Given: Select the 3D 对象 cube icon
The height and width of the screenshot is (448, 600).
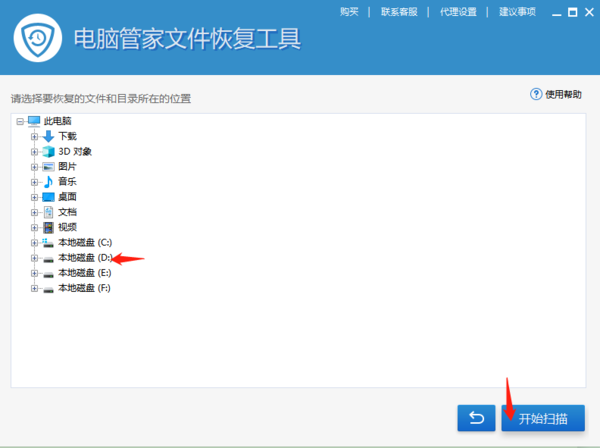Looking at the screenshot, I should click(x=48, y=151).
